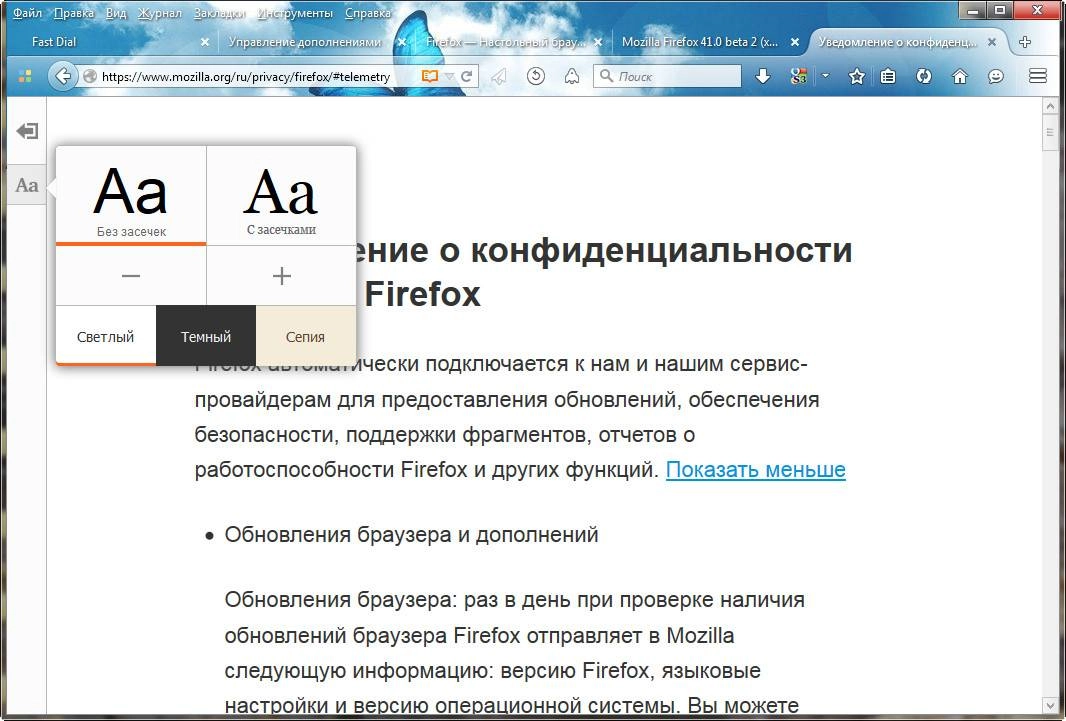Screen dimensions: 1066x721
Task: Click scrollbar up arrow
Action: 1049,107
